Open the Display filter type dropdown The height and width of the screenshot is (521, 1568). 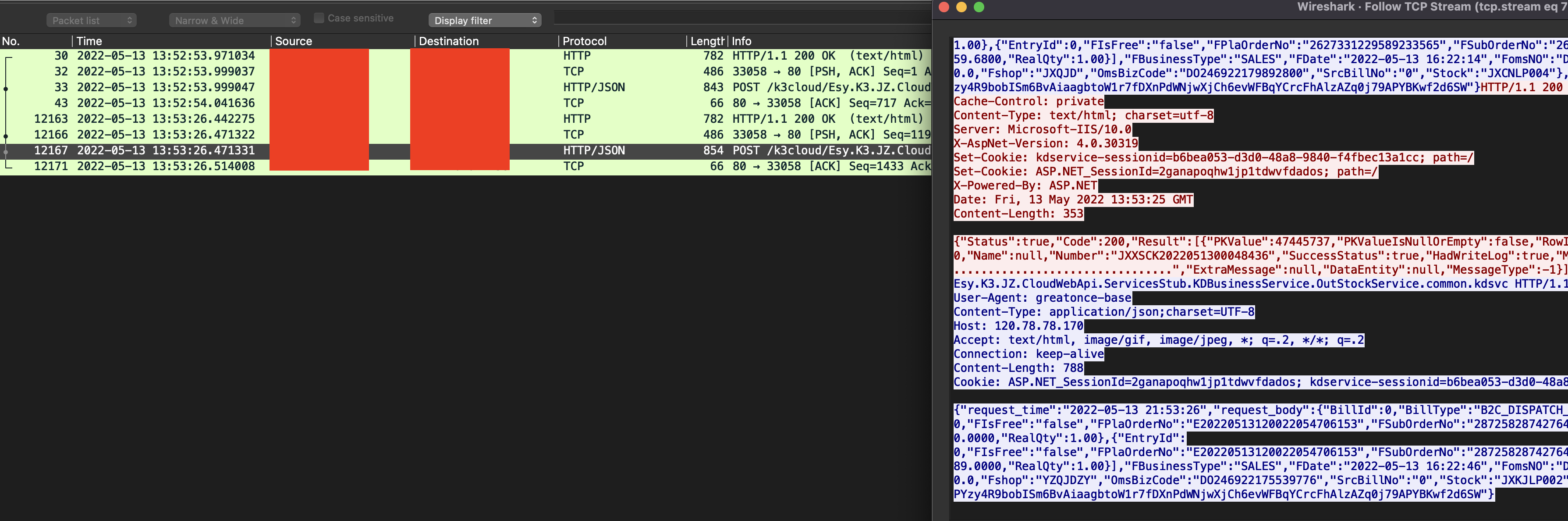click(x=485, y=21)
